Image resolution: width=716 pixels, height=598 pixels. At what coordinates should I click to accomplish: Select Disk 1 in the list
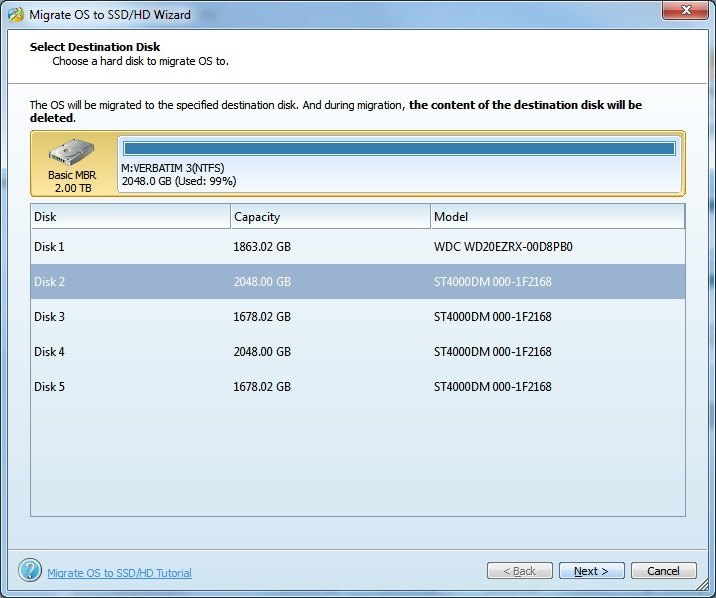coord(358,247)
